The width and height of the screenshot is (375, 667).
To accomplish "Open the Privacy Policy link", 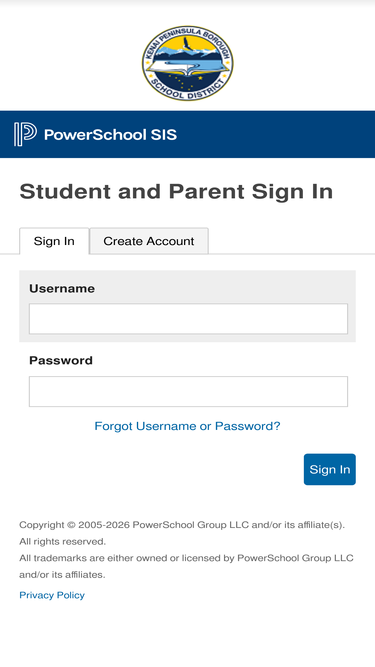I will (52, 595).
